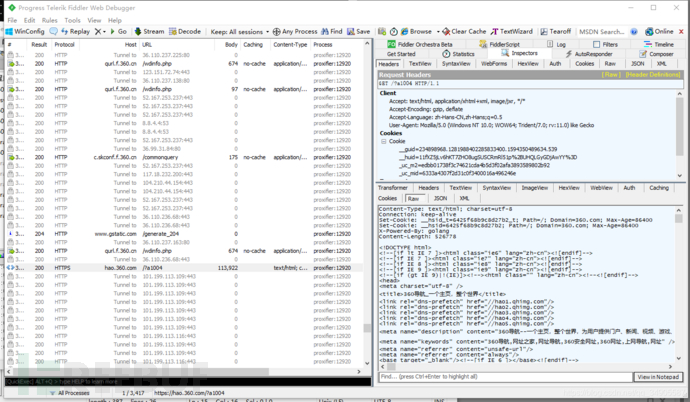
Task: Select the hao.360.com /?a1004 session
Action: pos(184,268)
